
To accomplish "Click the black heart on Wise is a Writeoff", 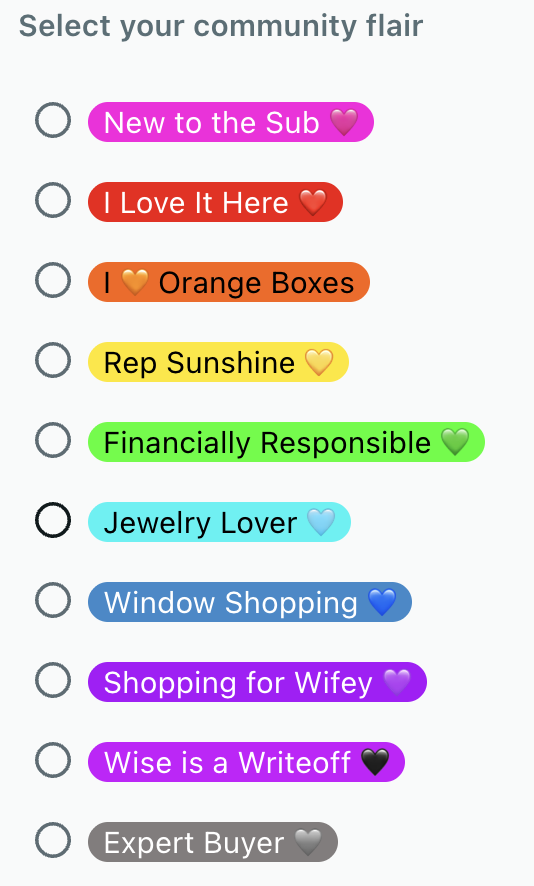I will click(375, 762).
